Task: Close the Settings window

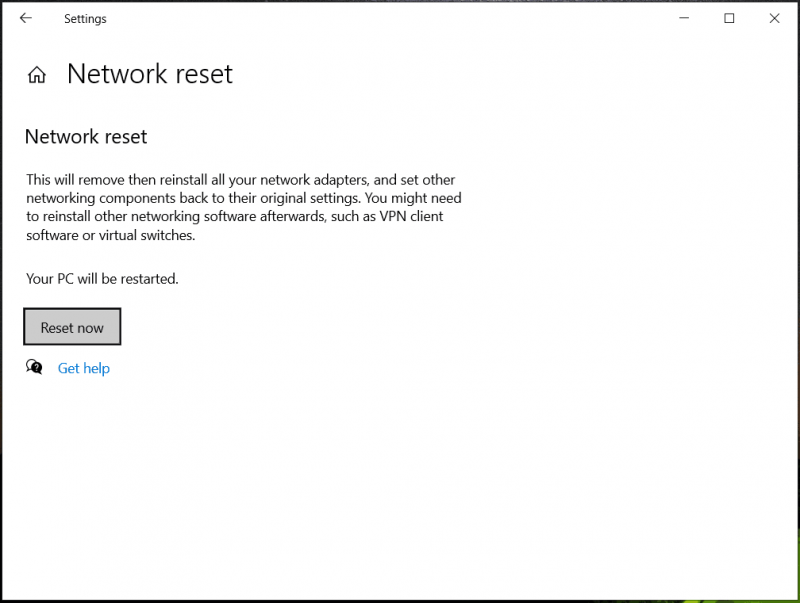Action: coord(774,18)
